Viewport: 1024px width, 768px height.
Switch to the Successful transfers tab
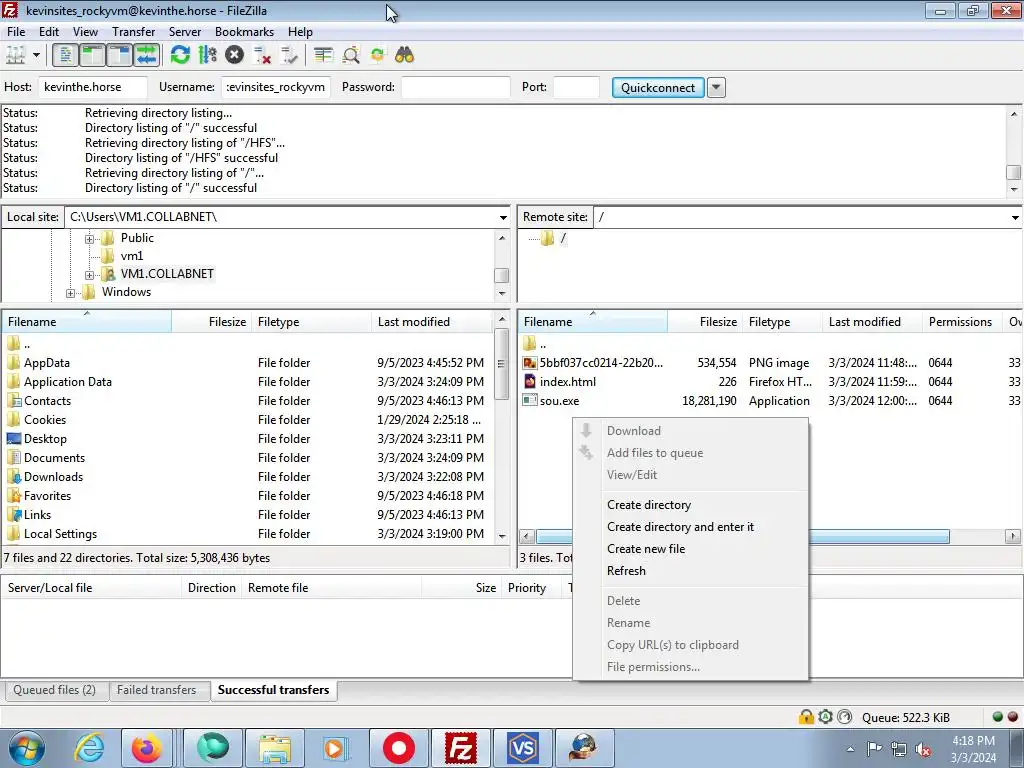(x=274, y=690)
